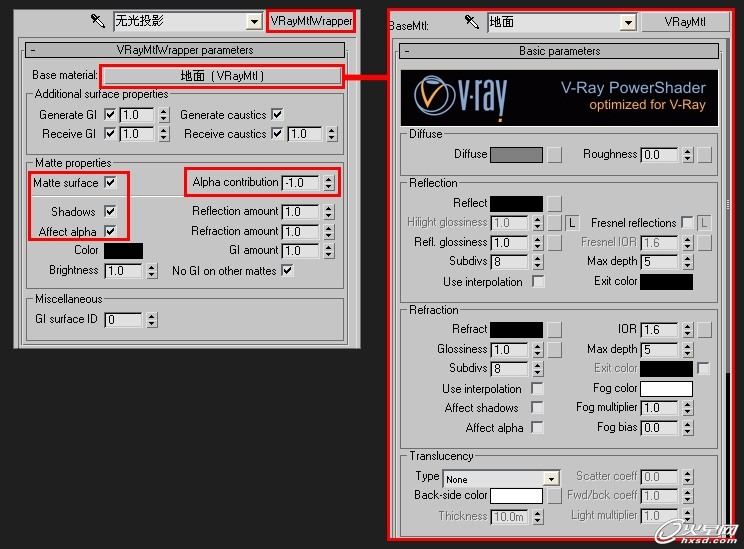This screenshot has height=549, width=744.
Task: Open the Refract color swatch
Action: pos(516,329)
